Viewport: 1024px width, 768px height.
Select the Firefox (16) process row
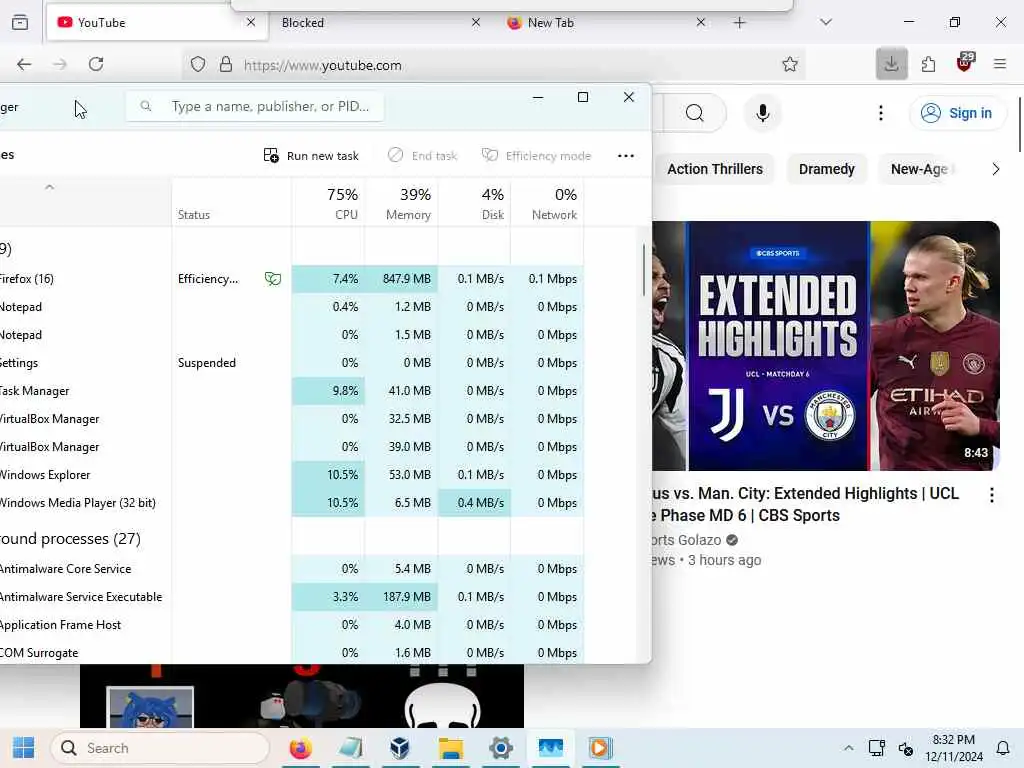292,279
